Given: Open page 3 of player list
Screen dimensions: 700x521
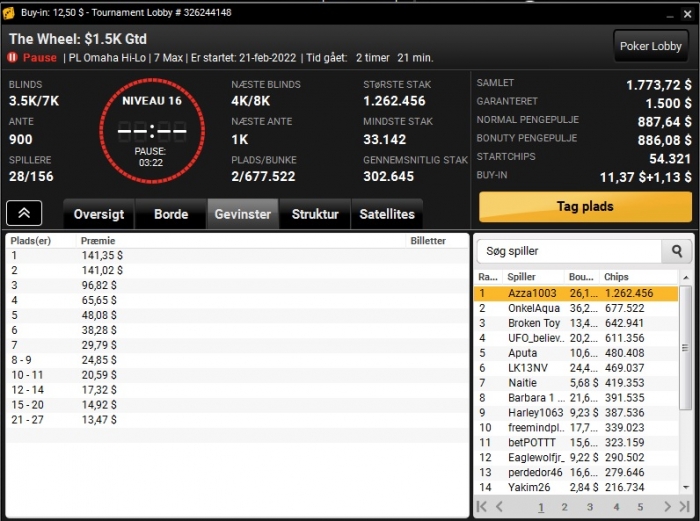Looking at the screenshot, I should (590, 507).
